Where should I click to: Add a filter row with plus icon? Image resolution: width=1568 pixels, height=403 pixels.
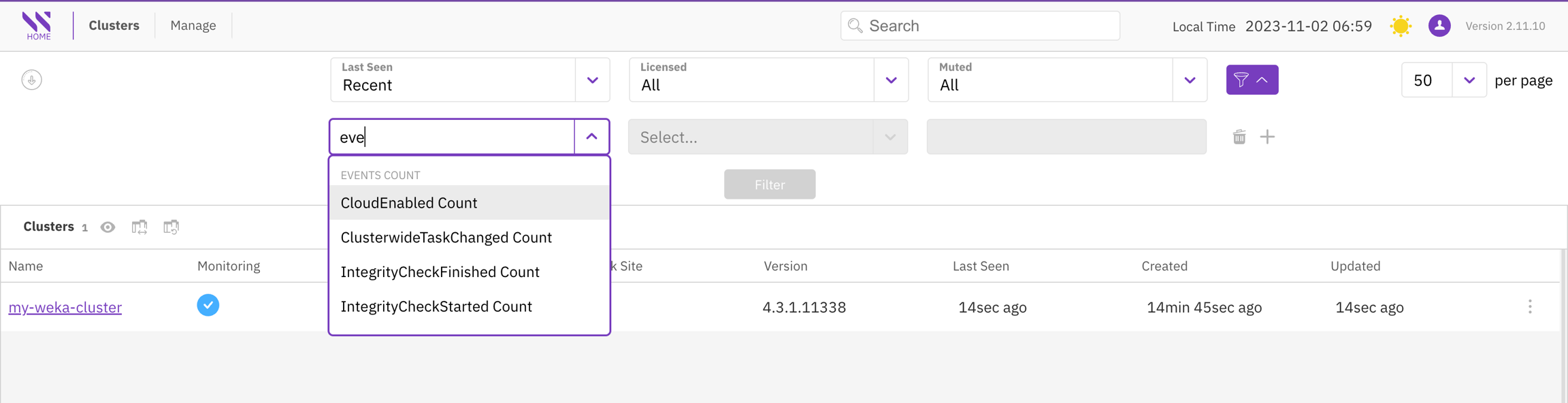pyautogui.click(x=1267, y=138)
